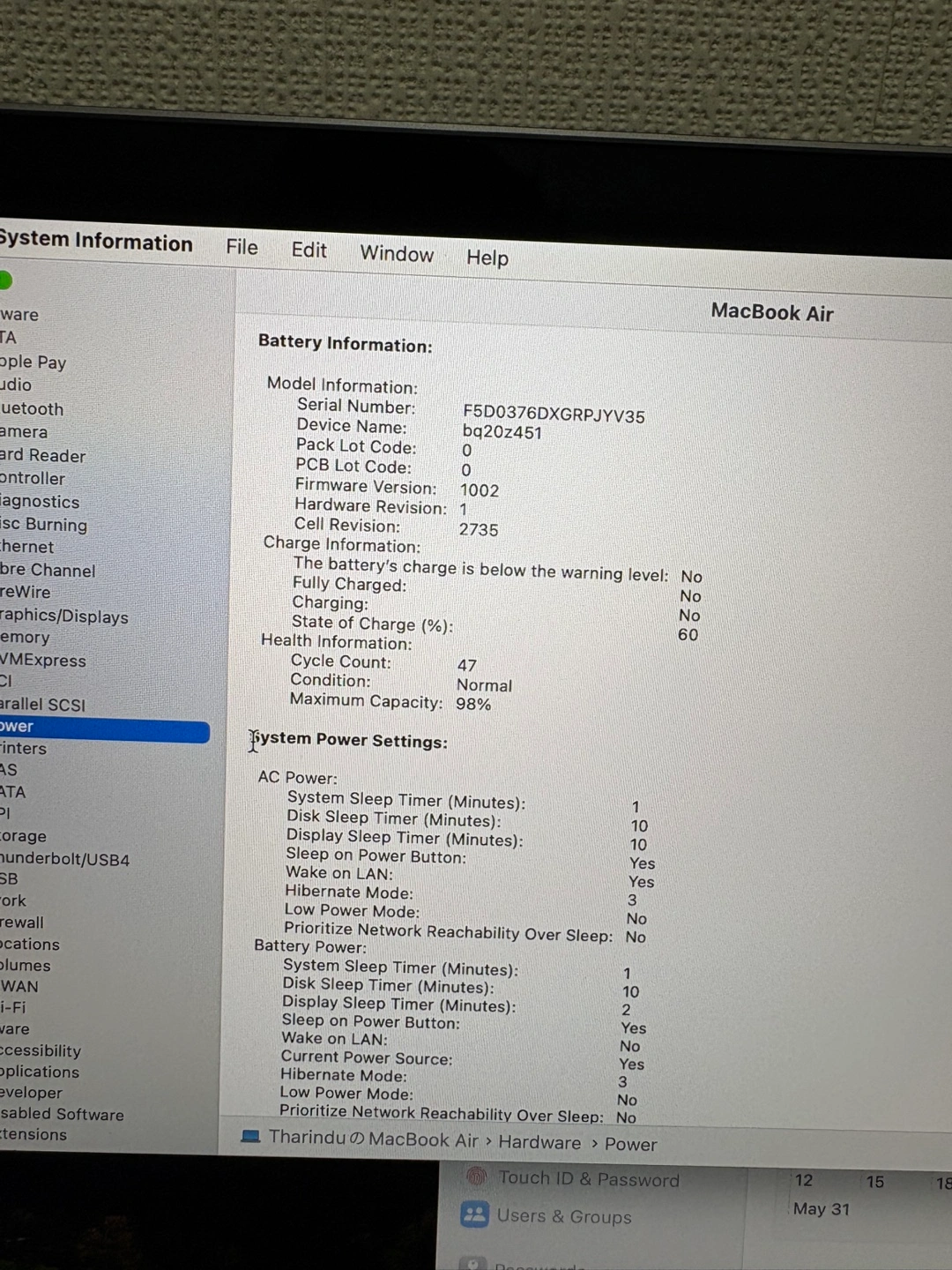Select Storage in the sidebar

pyautogui.click(x=23, y=835)
